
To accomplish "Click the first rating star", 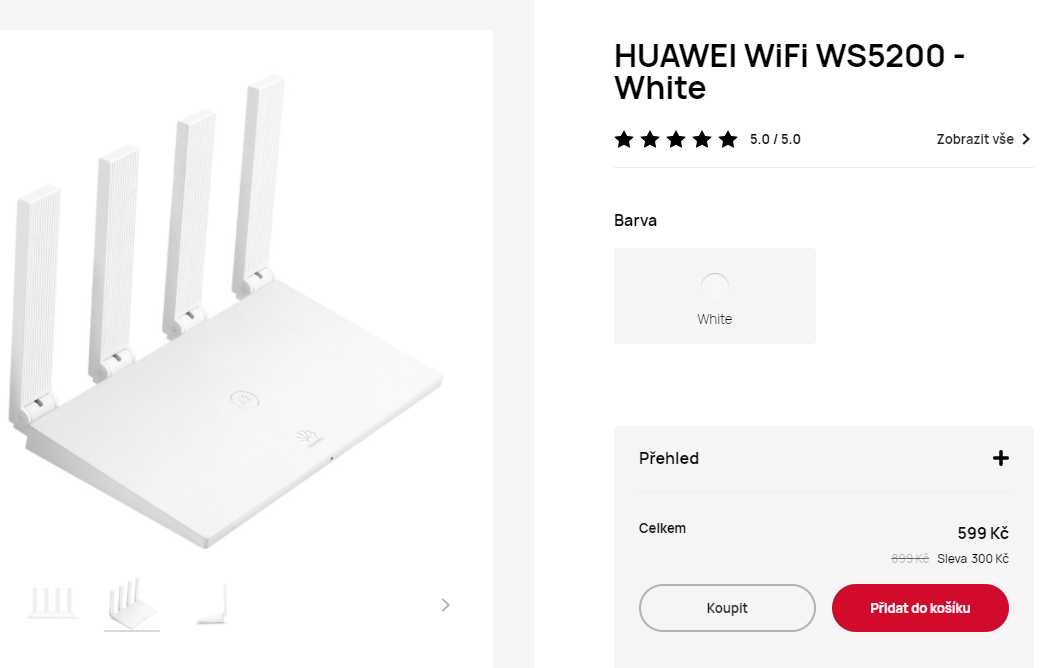I will coord(624,139).
